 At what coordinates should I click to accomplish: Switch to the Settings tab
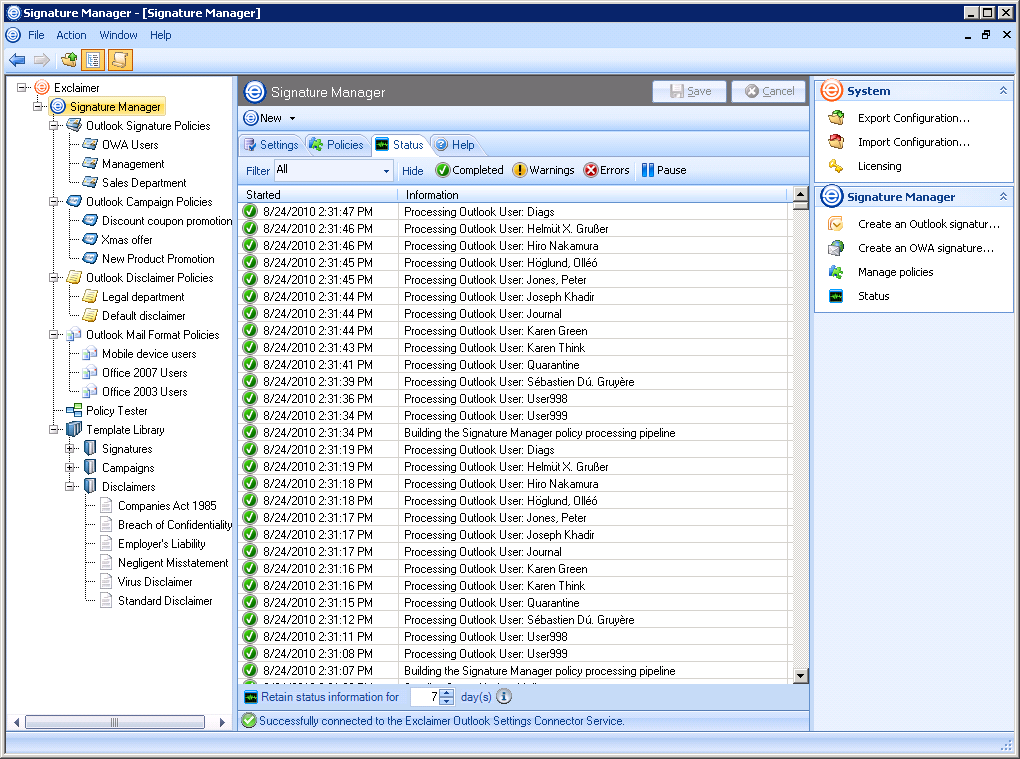(271, 144)
